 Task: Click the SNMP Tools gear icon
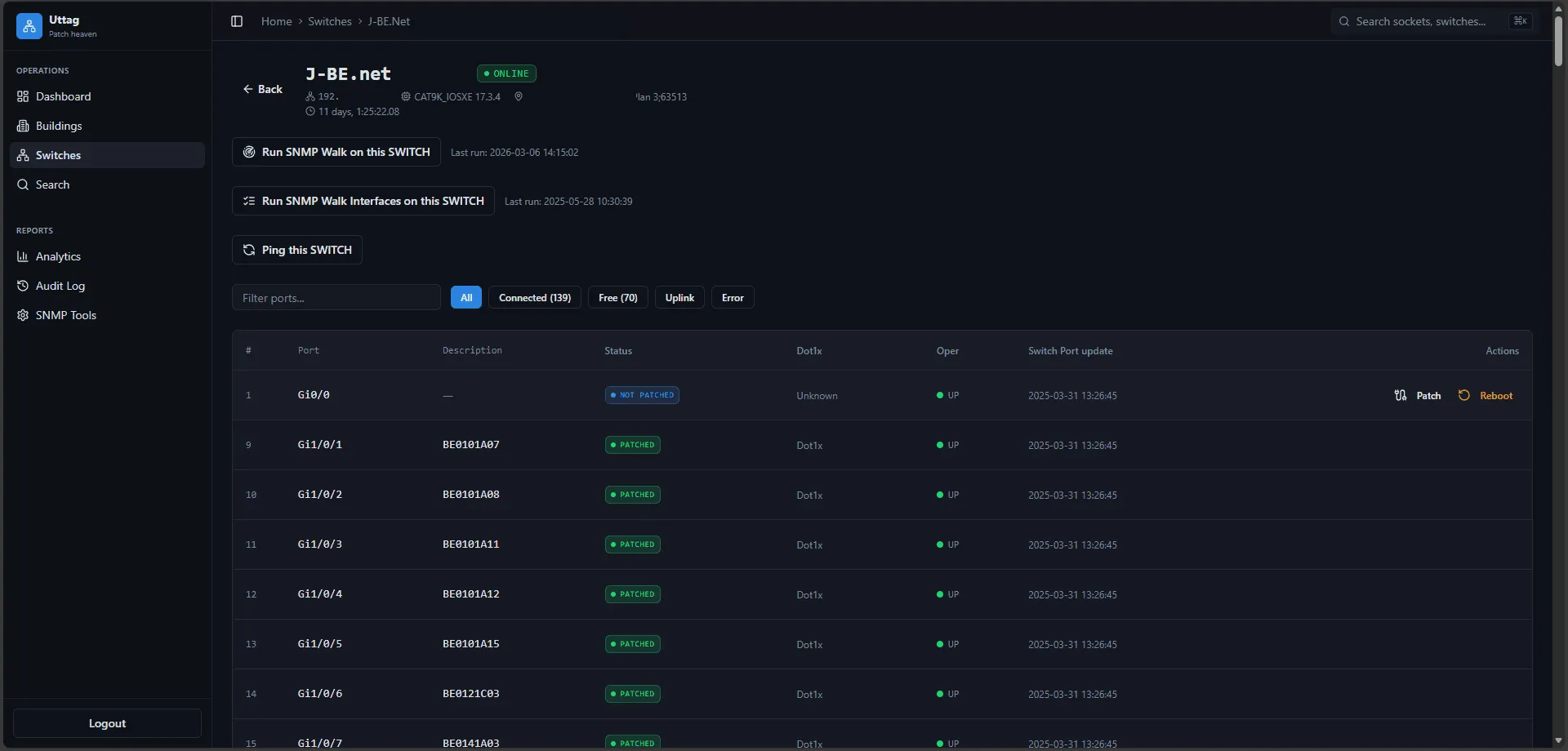(x=23, y=315)
